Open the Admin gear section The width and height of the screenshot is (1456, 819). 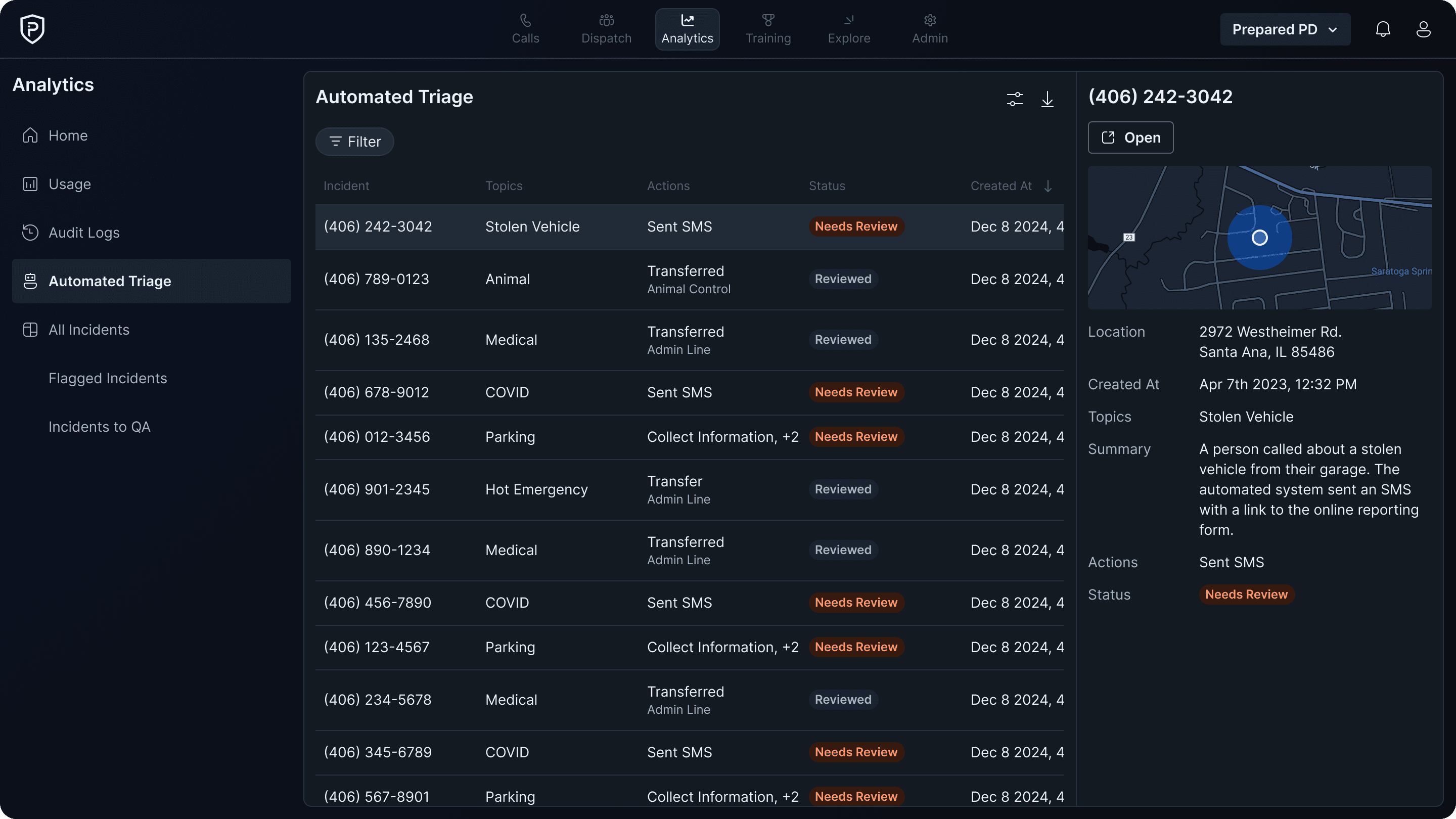(929, 29)
